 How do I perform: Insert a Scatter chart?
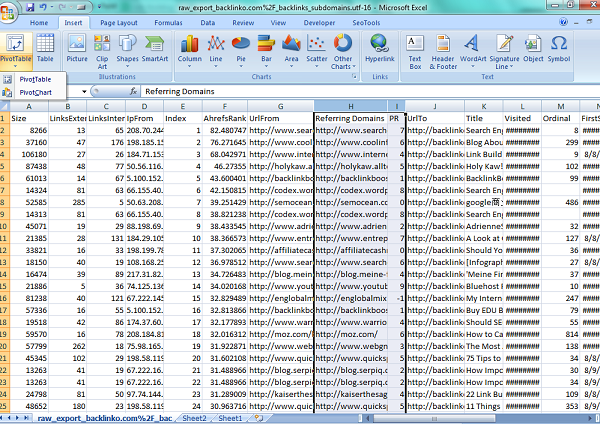pyautogui.click(x=316, y=52)
